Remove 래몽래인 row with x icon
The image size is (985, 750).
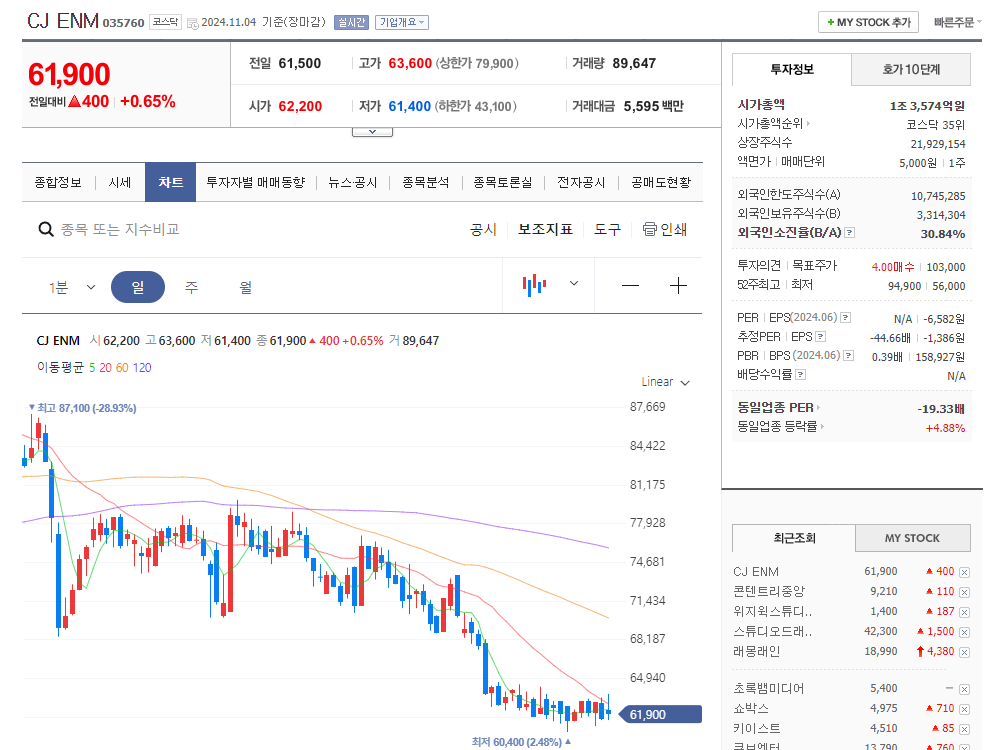coord(964,652)
